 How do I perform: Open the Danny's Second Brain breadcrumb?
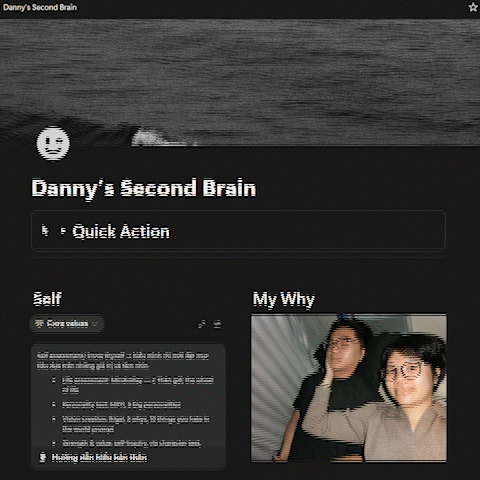pyautogui.click(x=40, y=7)
